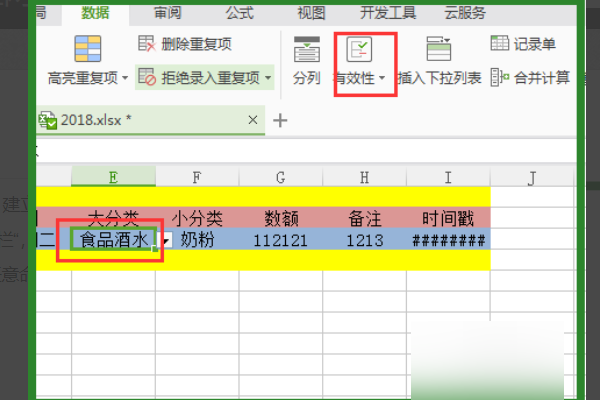Screen dimensions: 600x400
Task: Select the cell with value 112121
Action: coord(280,239)
